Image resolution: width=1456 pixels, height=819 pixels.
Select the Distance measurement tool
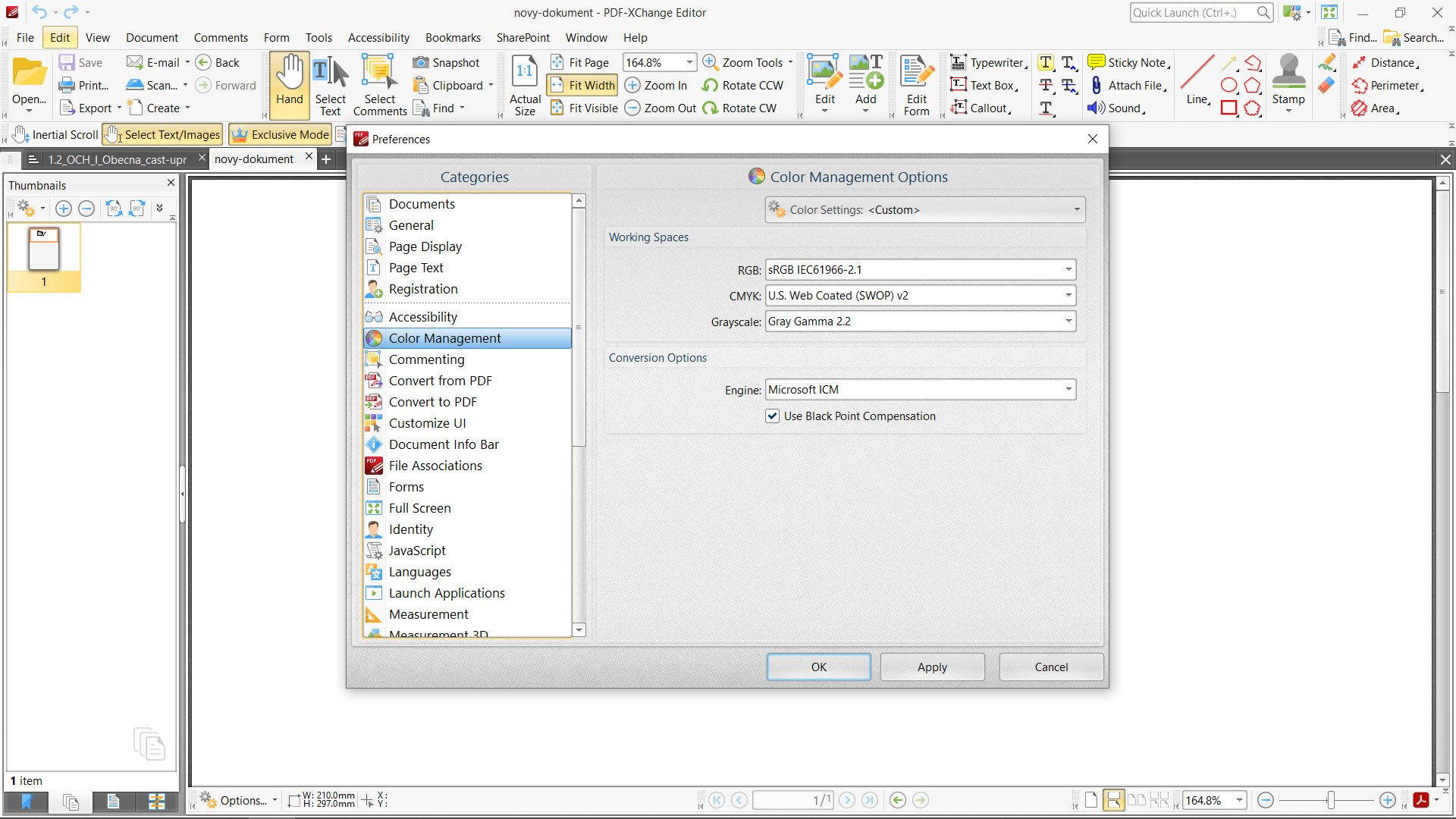(1385, 63)
